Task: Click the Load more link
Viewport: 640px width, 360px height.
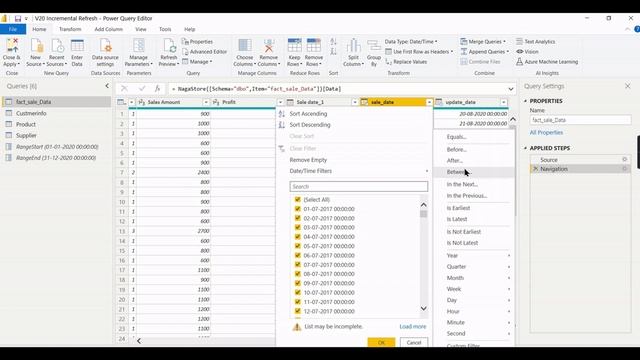Action: pos(413,327)
